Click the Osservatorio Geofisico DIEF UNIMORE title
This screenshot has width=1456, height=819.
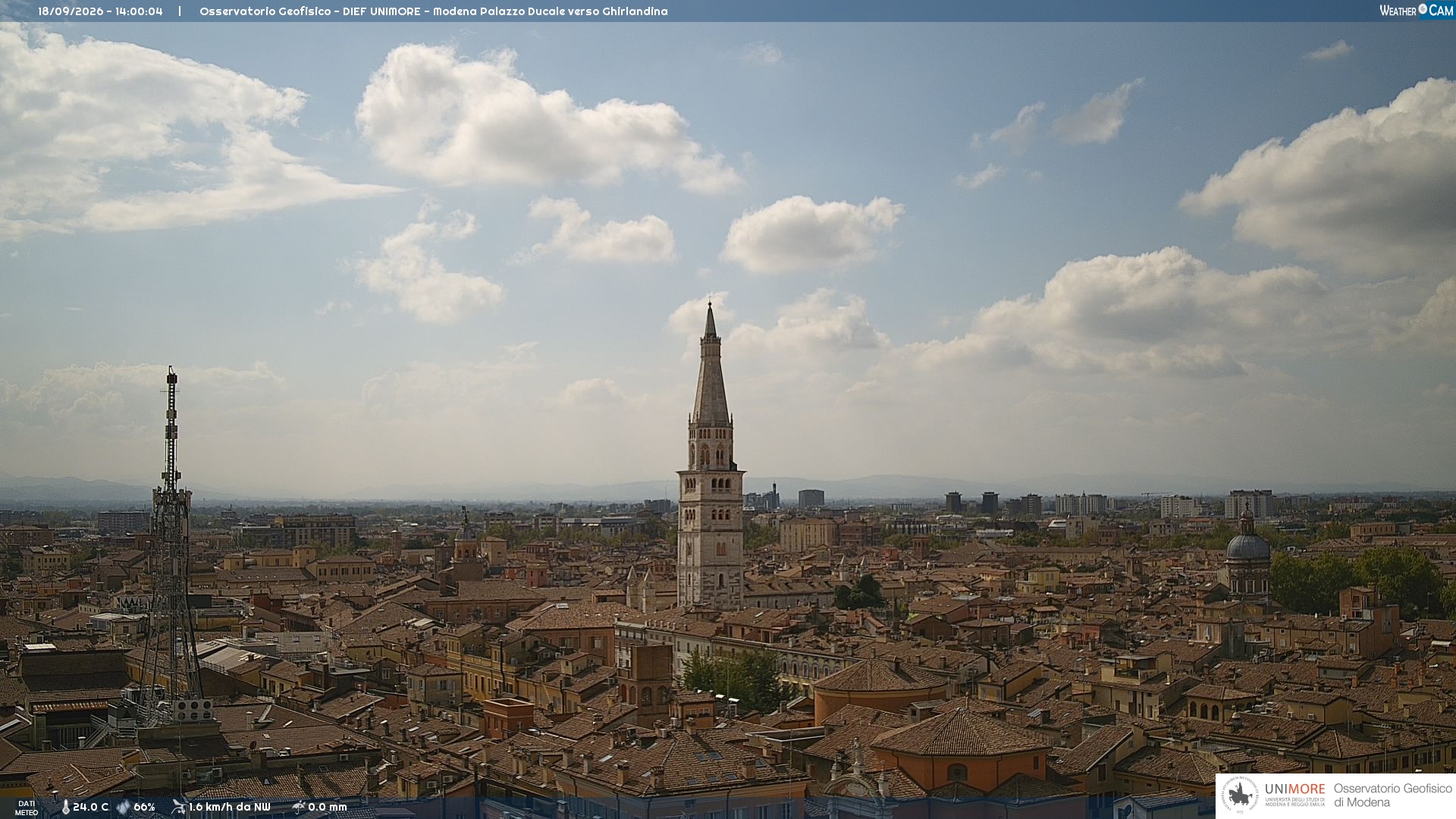(309, 11)
